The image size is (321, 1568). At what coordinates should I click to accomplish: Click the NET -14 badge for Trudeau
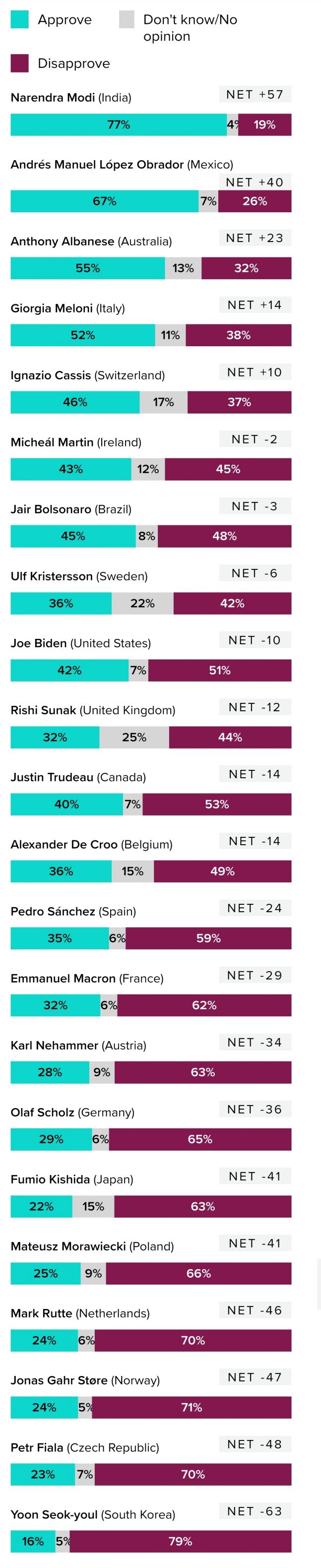pos(255,774)
